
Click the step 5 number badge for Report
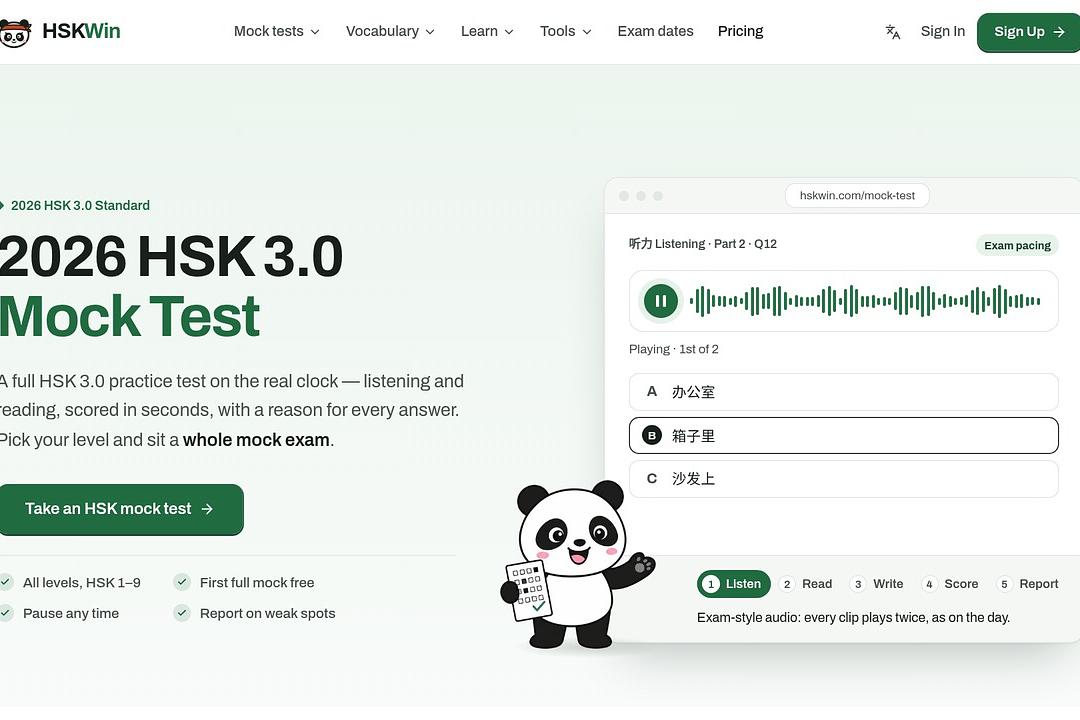[x=1004, y=584]
